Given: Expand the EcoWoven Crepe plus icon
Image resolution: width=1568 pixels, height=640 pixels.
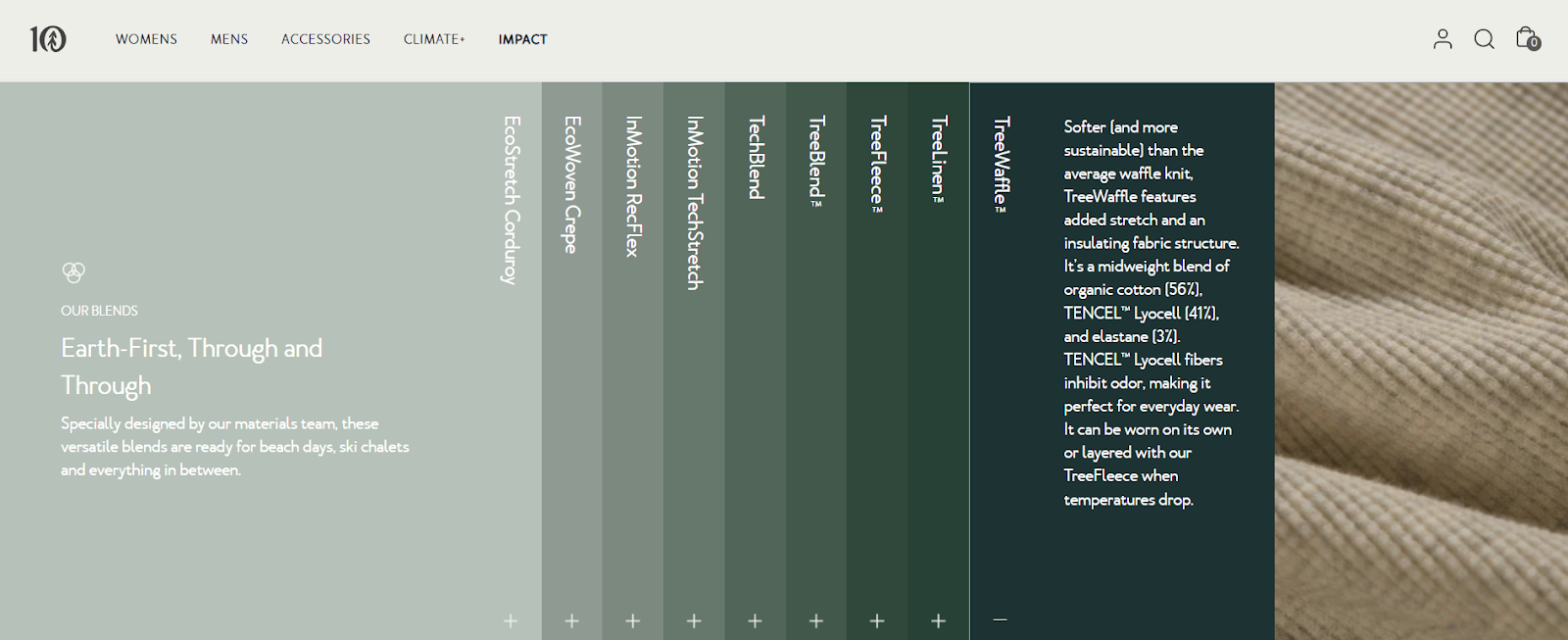Looking at the screenshot, I should click(572, 620).
